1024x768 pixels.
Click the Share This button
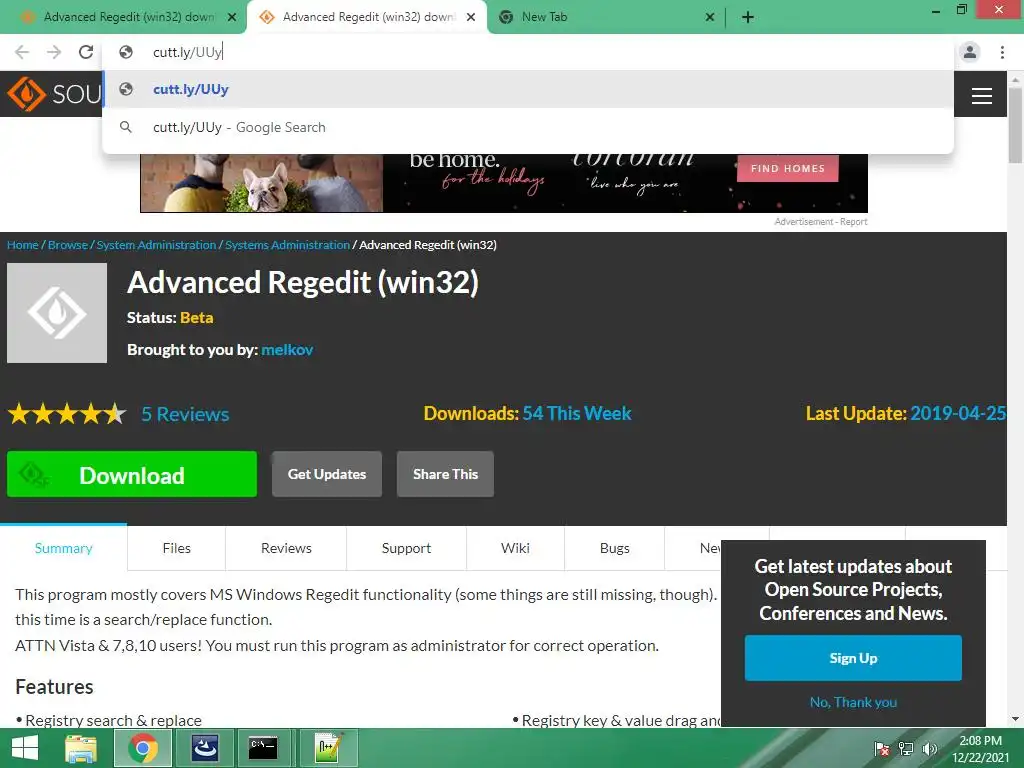445,474
